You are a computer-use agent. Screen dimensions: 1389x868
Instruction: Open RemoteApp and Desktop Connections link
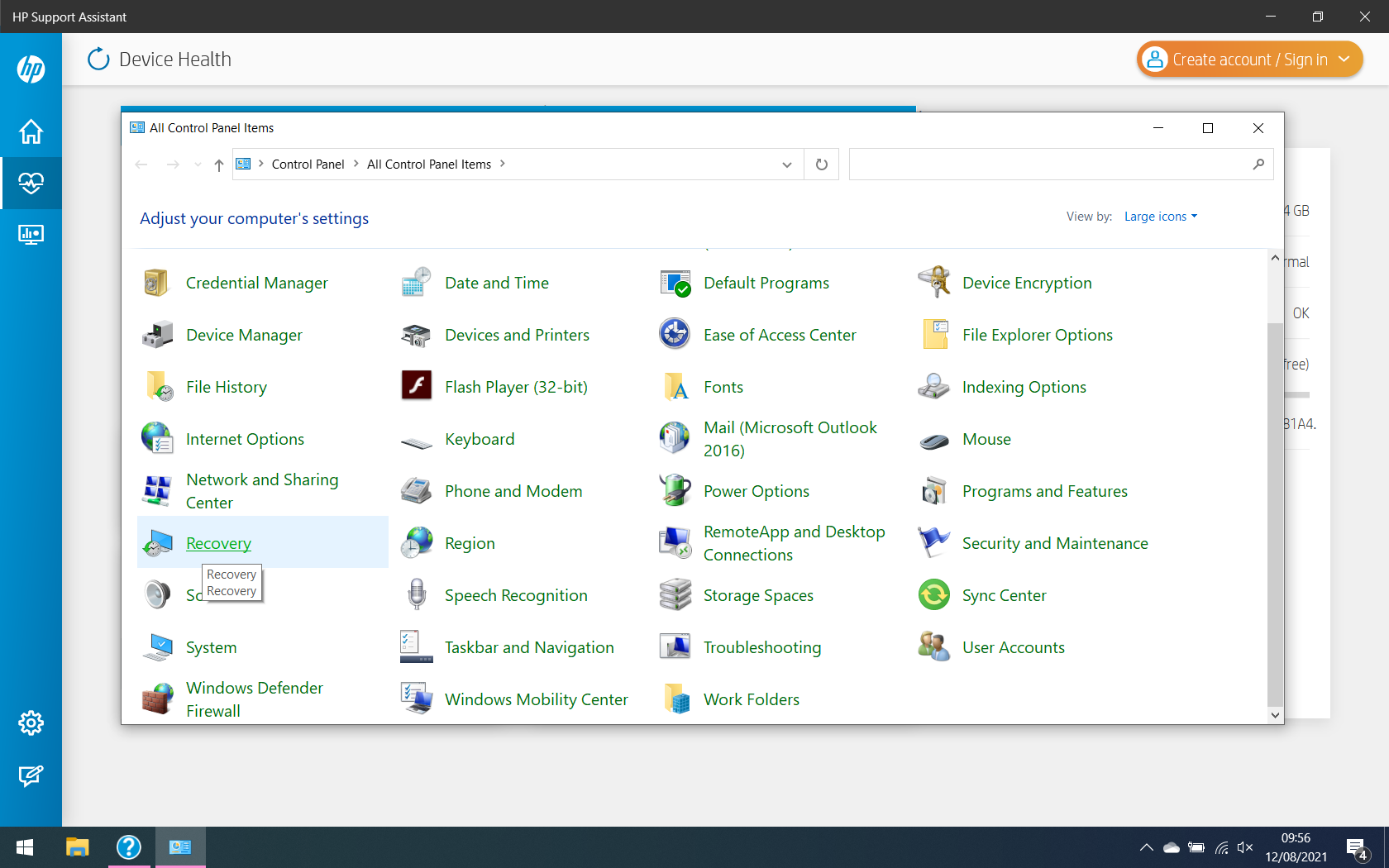(x=794, y=543)
